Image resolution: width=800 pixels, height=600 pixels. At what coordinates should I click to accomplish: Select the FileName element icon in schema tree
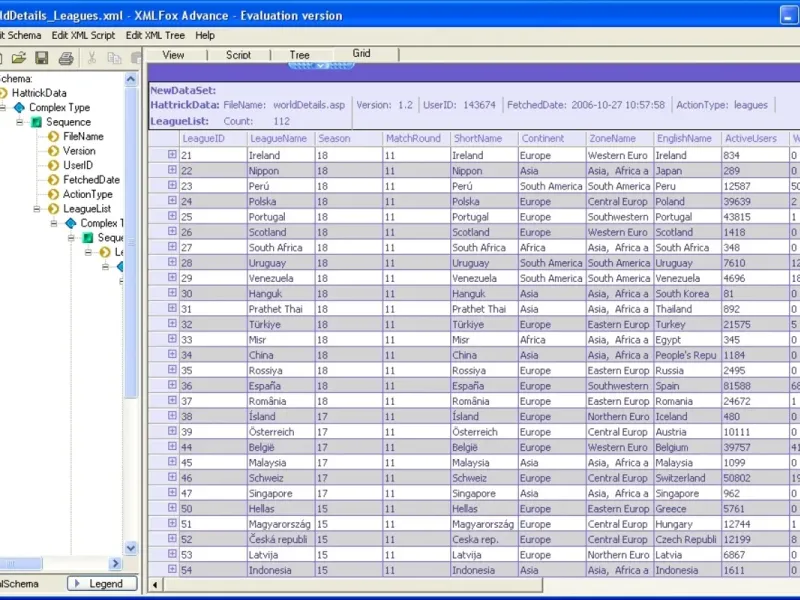click(x=54, y=136)
